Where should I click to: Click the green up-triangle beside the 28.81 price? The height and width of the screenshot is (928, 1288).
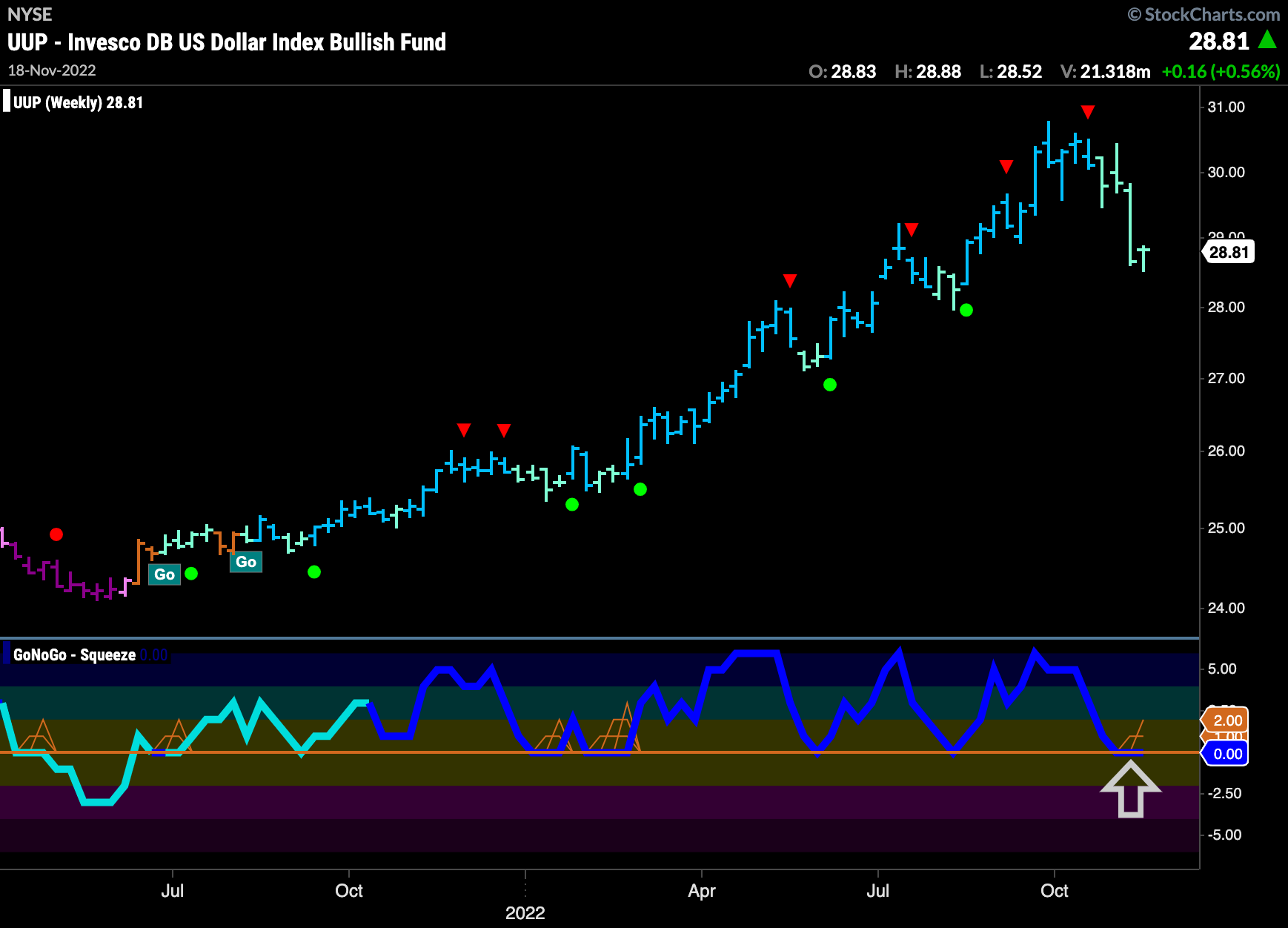(x=1268, y=39)
